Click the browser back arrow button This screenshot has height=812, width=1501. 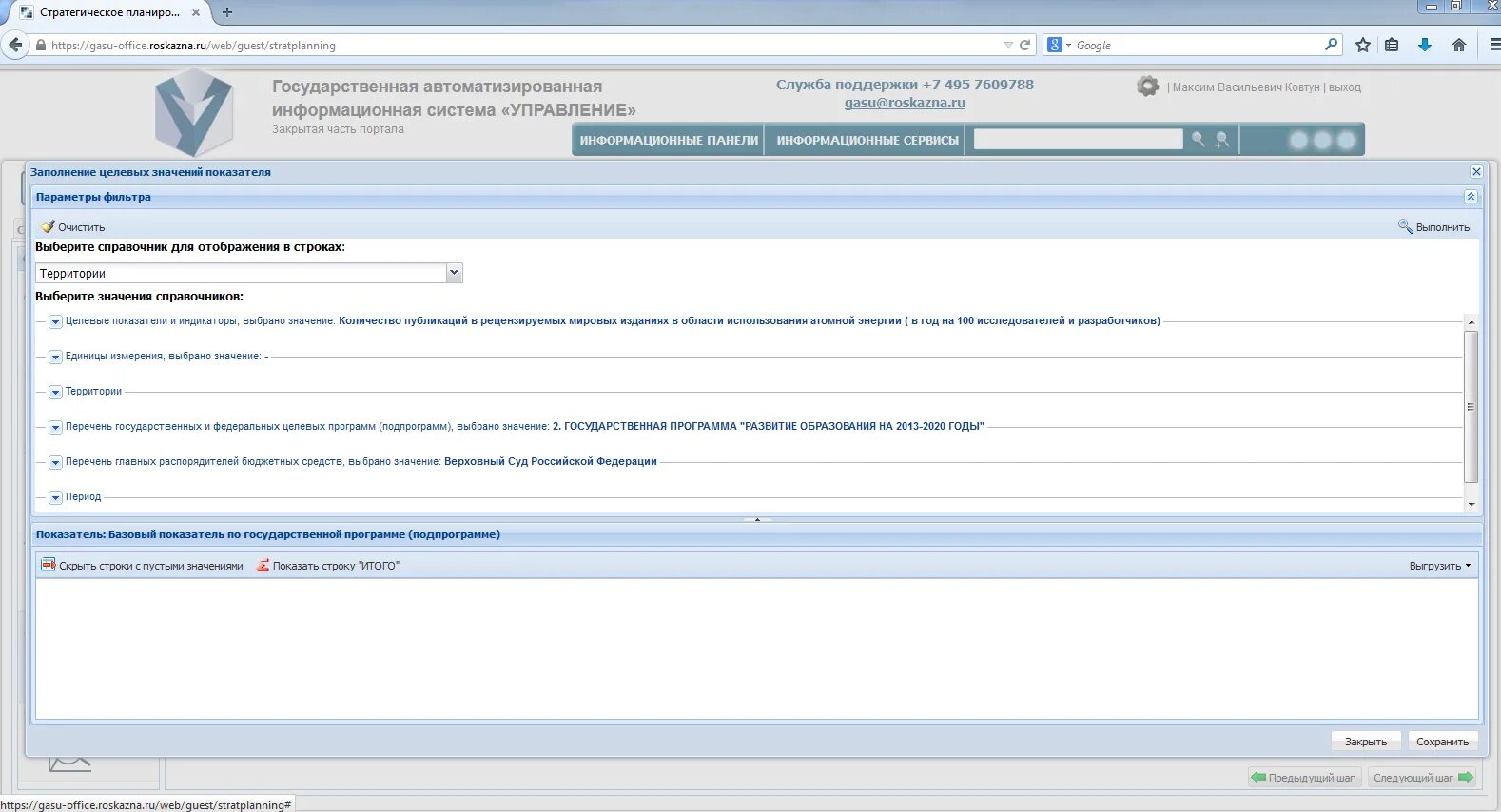pos(15,45)
